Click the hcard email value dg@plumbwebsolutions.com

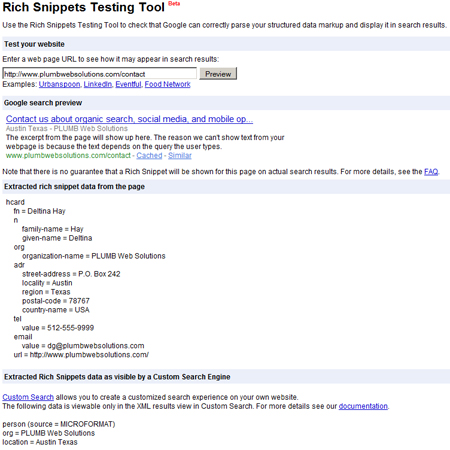click(x=96, y=346)
